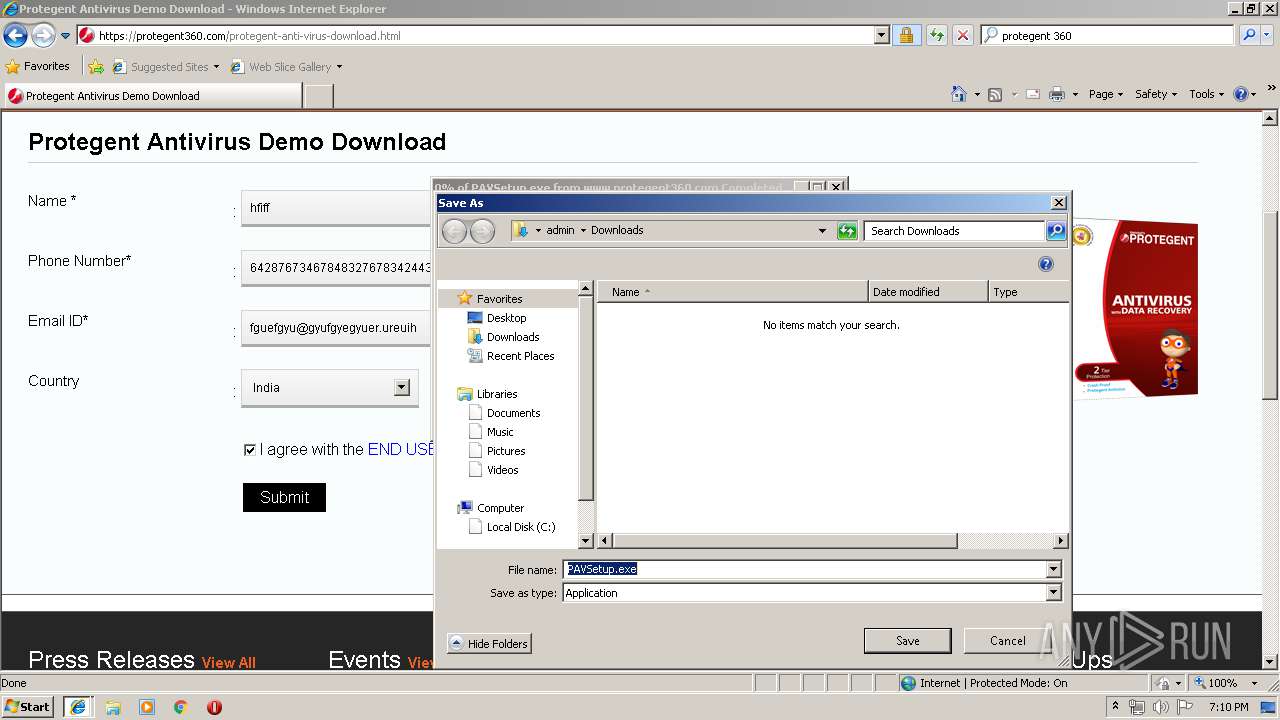This screenshot has height=720, width=1280.
Task: Expand the Save as type dropdown
Action: 1053,593
